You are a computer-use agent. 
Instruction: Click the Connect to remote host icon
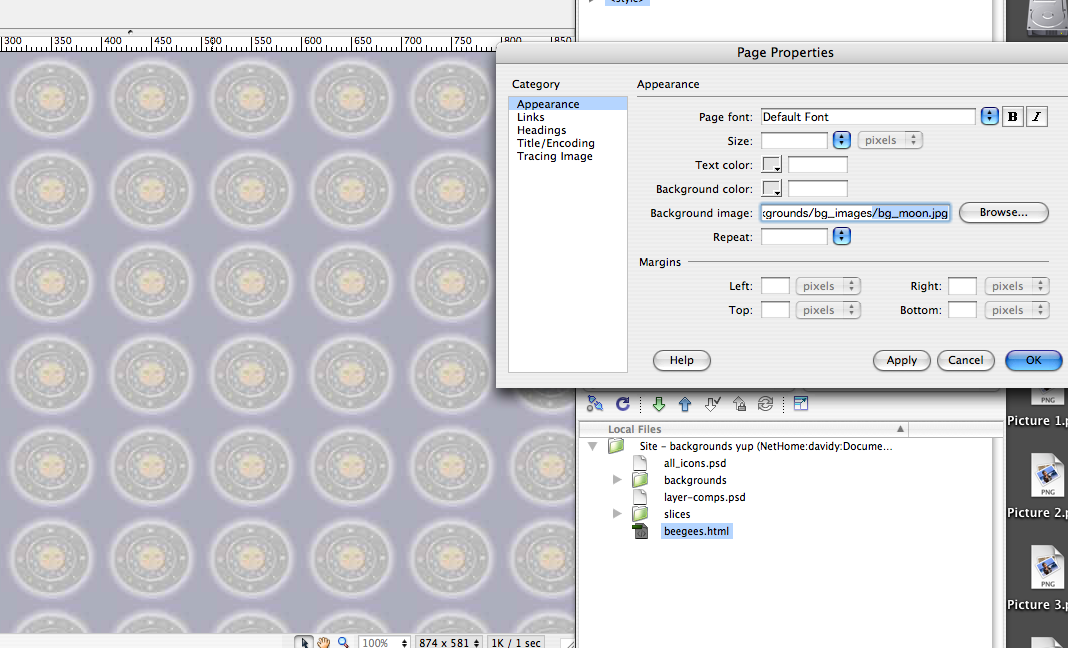tap(595, 404)
